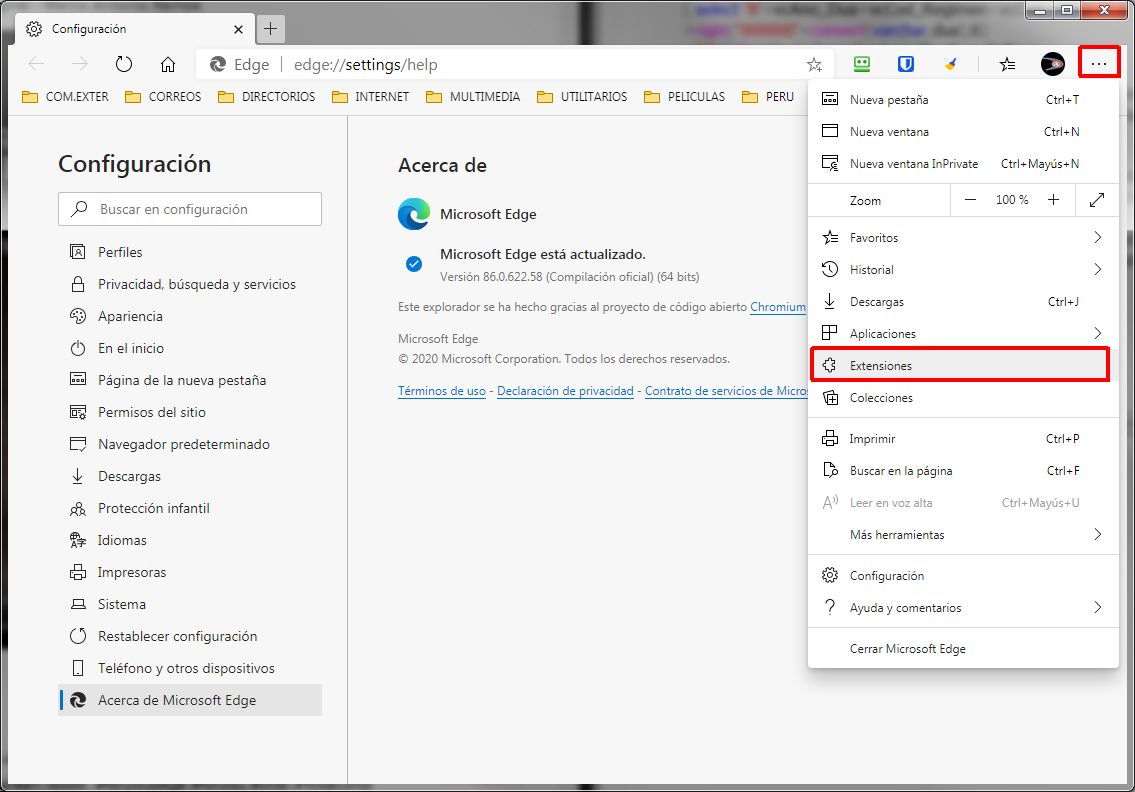Expand Favoritos submenu
Image resolution: width=1135 pixels, height=792 pixels.
click(x=963, y=237)
